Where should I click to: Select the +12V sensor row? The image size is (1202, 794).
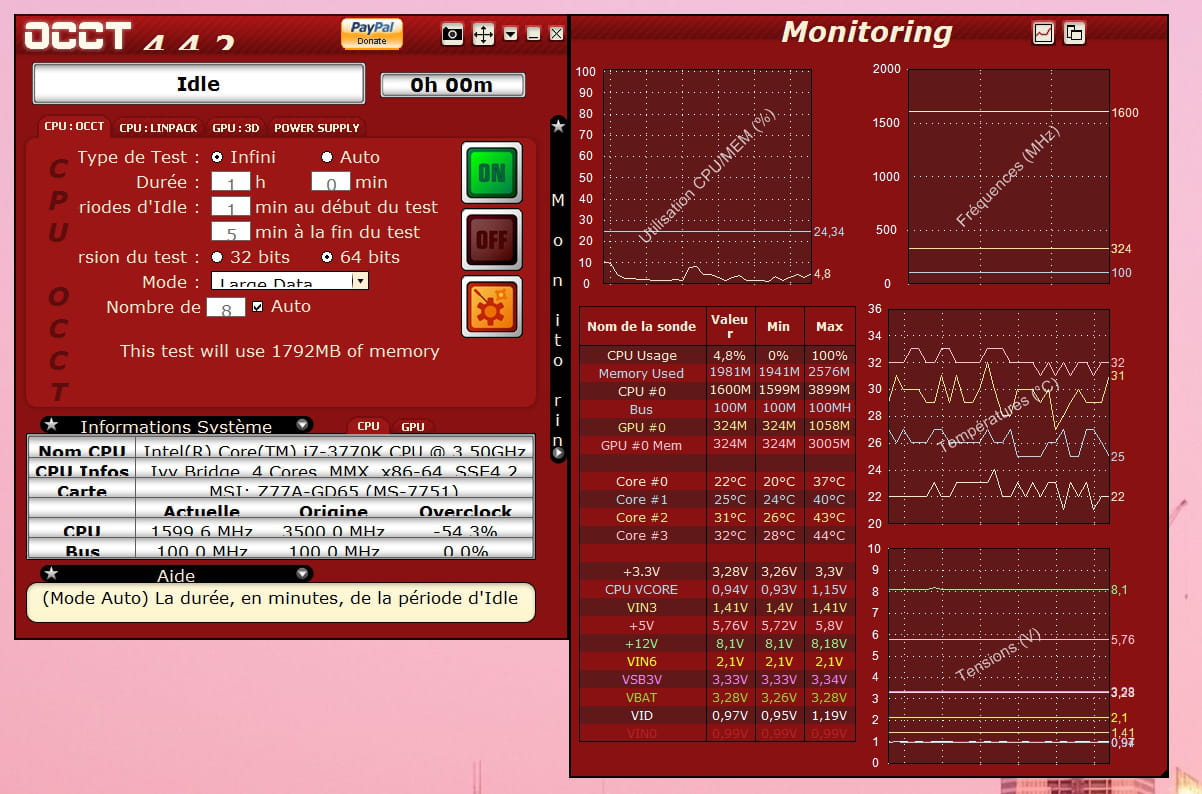(x=718, y=643)
